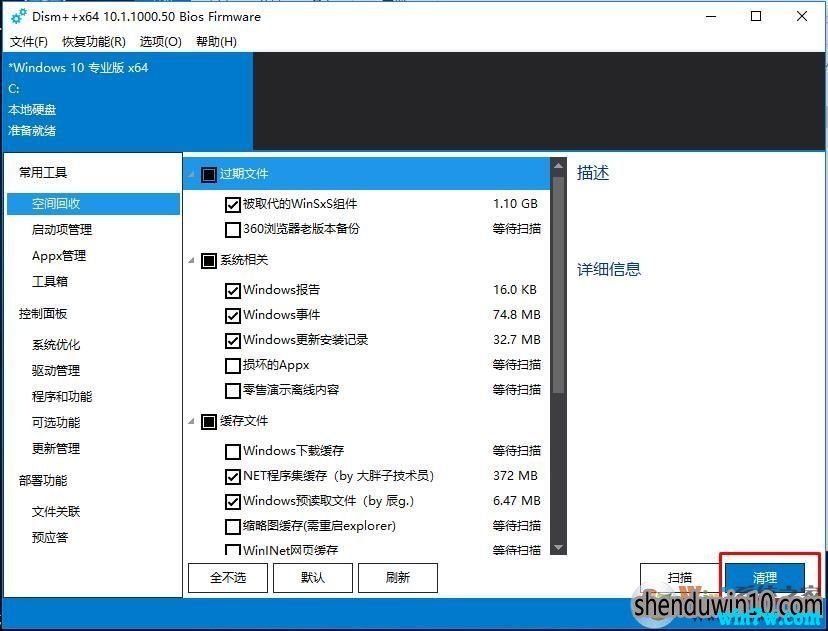This screenshot has height=631, width=828.
Task: Uncheck NET程序集缓存 item
Action: [x=233, y=476]
